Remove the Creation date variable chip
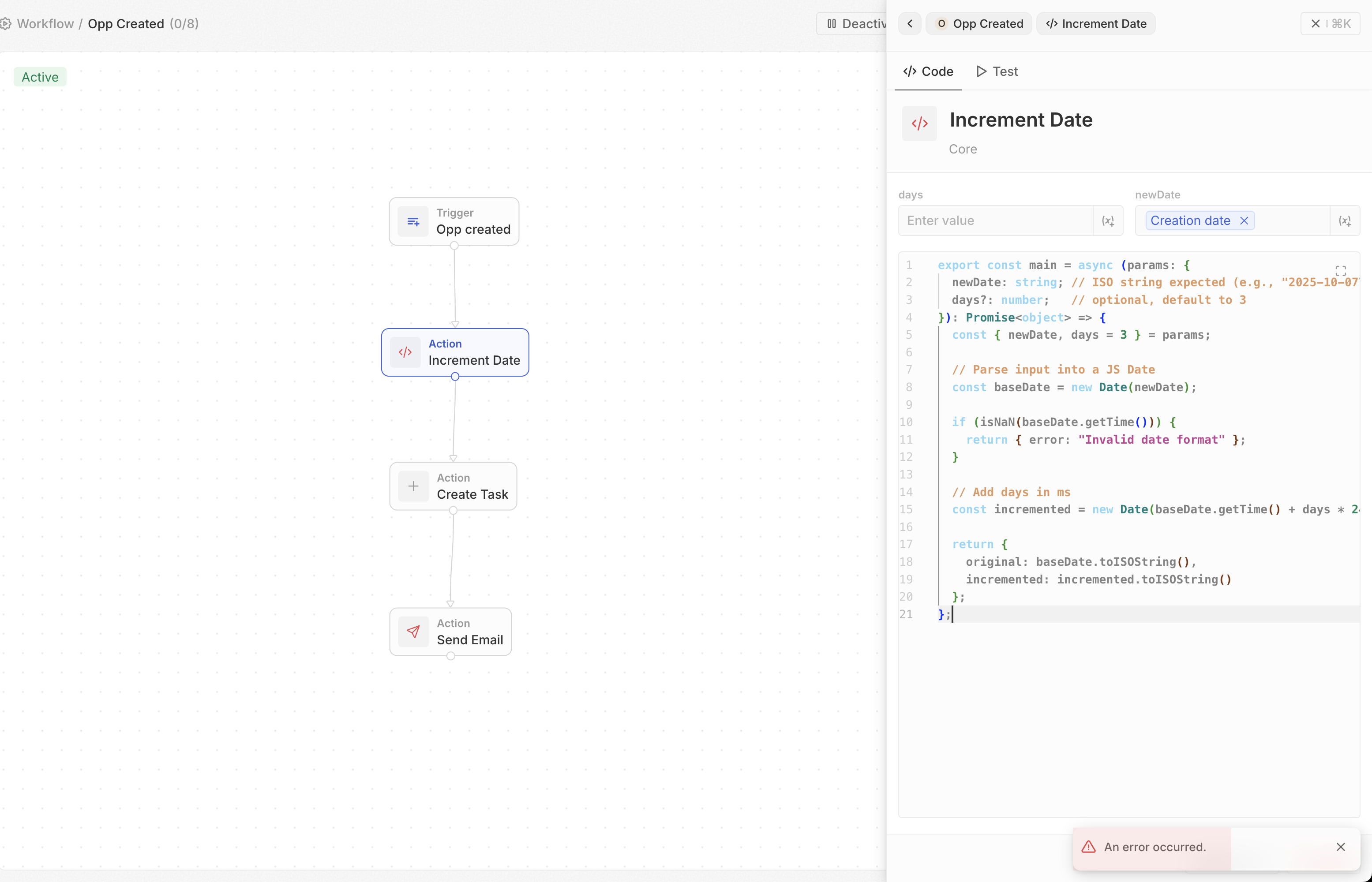The height and width of the screenshot is (882, 1372). pyautogui.click(x=1244, y=221)
